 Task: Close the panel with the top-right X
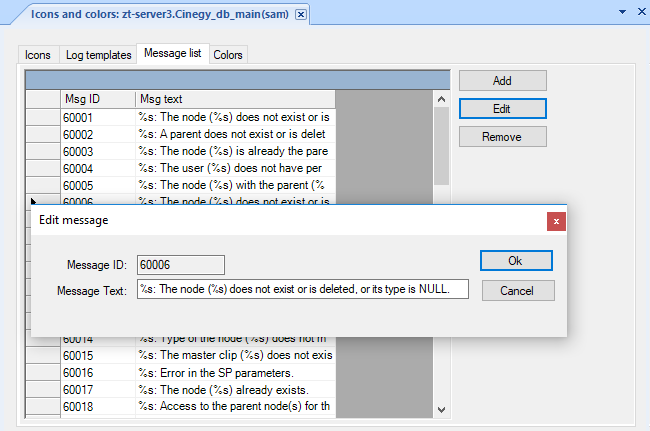pyautogui.click(x=641, y=11)
